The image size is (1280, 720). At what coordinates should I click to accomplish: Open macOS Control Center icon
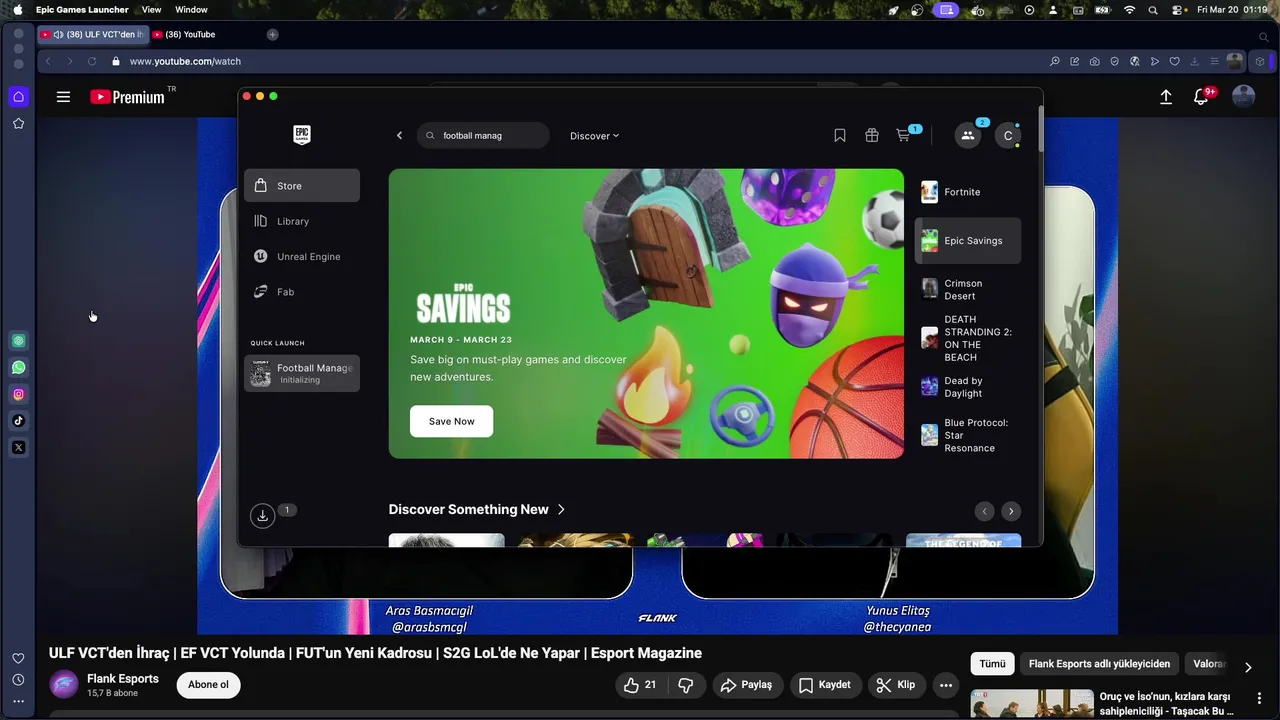point(1176,9)
